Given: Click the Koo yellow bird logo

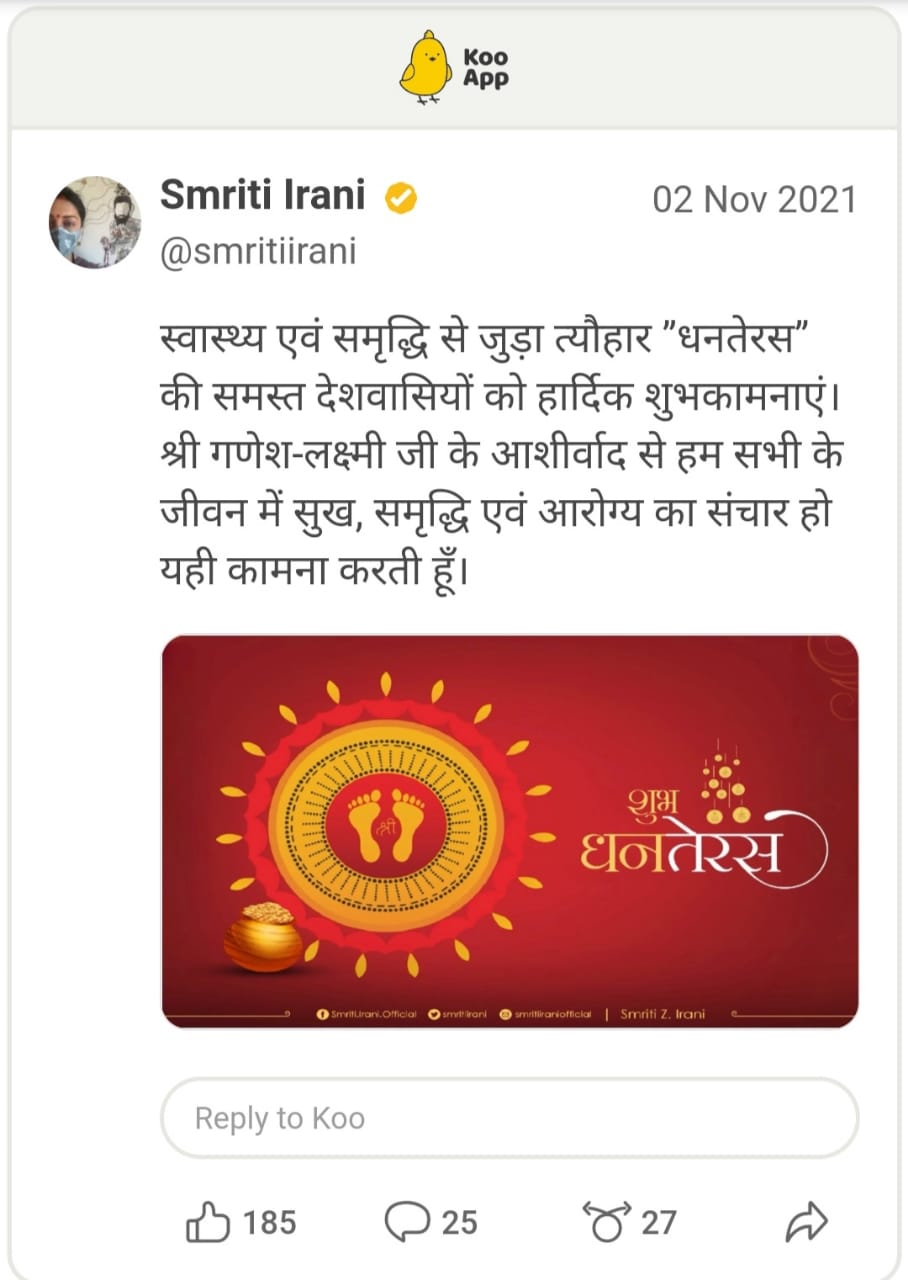Looking at the screenshot, I should tap(426, 66).
